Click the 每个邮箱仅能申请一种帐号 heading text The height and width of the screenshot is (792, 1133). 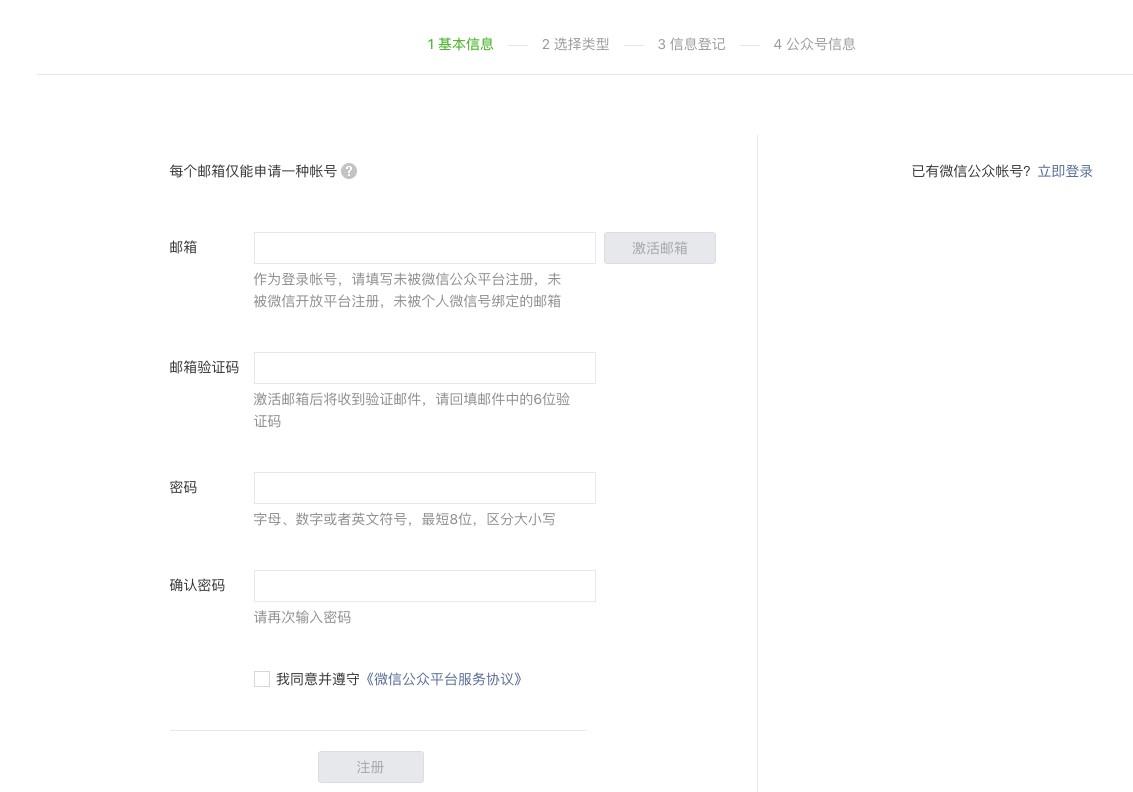[x=253, y=171]
